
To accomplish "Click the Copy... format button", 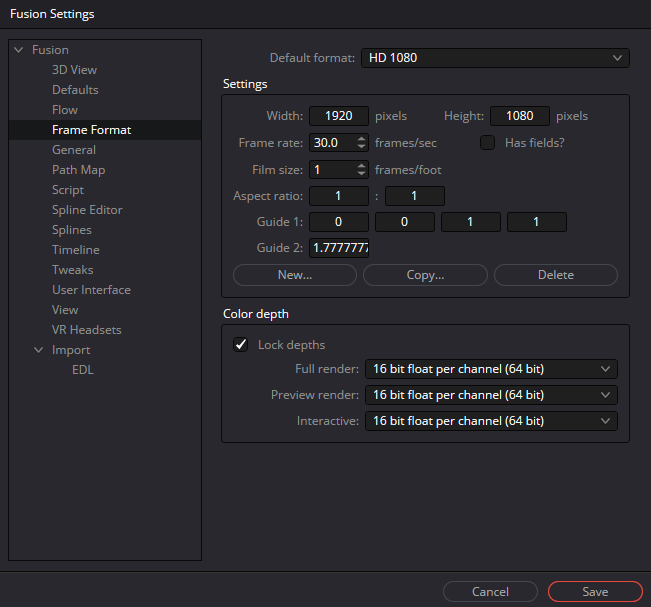I will 425,275.
